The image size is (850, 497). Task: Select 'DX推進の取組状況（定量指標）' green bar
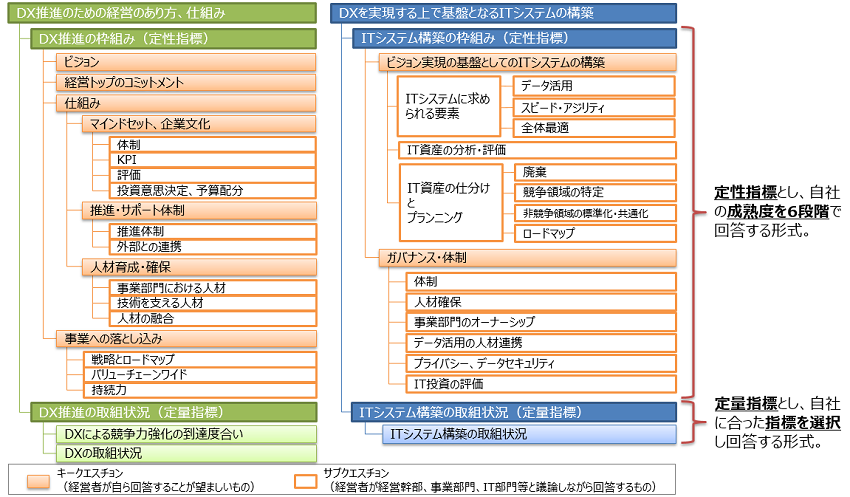(173, 412)
